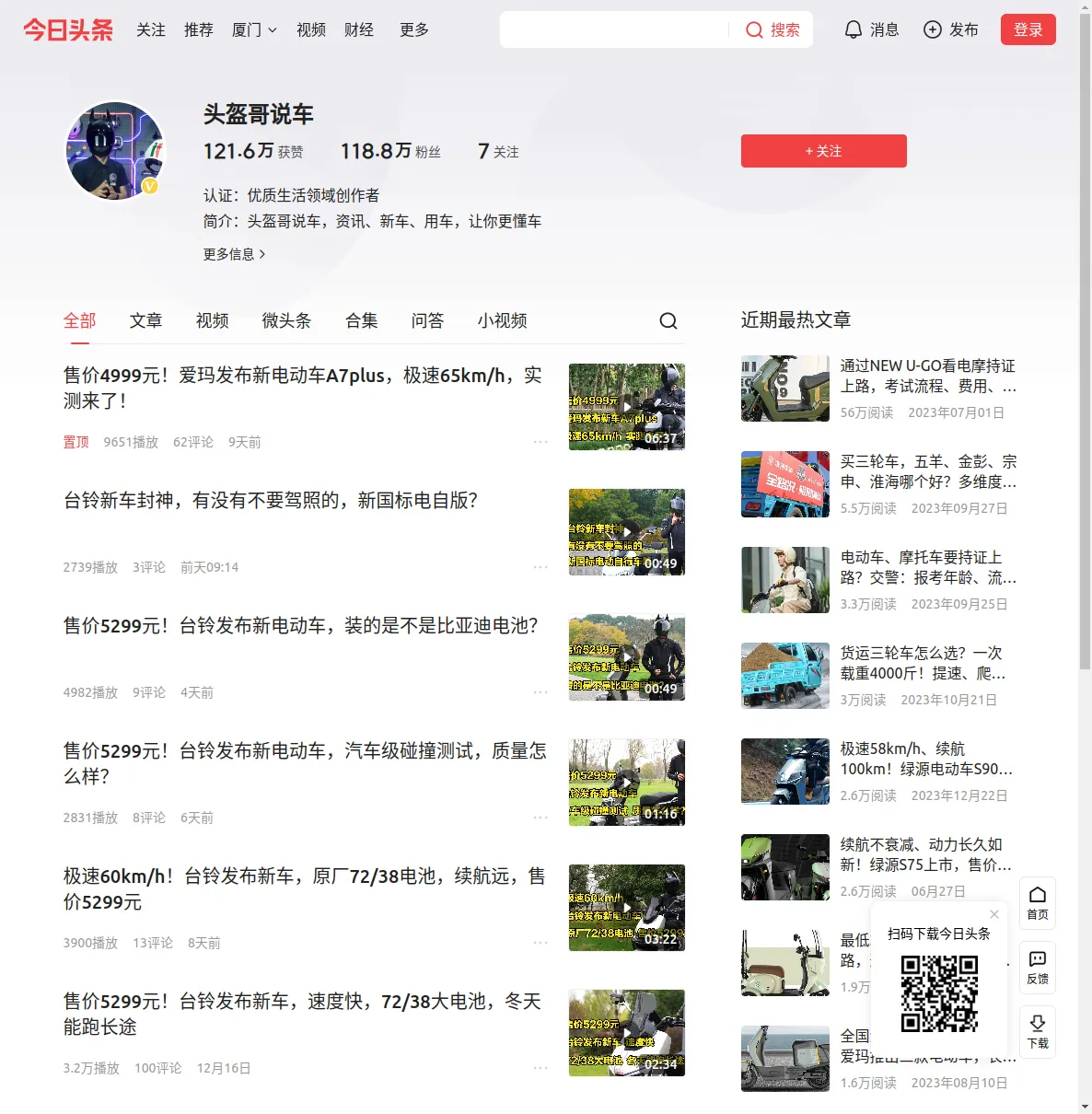Click the magnifier icon in the header search
Image resolution: width=1092 pixels, height=1114 pixels.
tap(754, 30)
